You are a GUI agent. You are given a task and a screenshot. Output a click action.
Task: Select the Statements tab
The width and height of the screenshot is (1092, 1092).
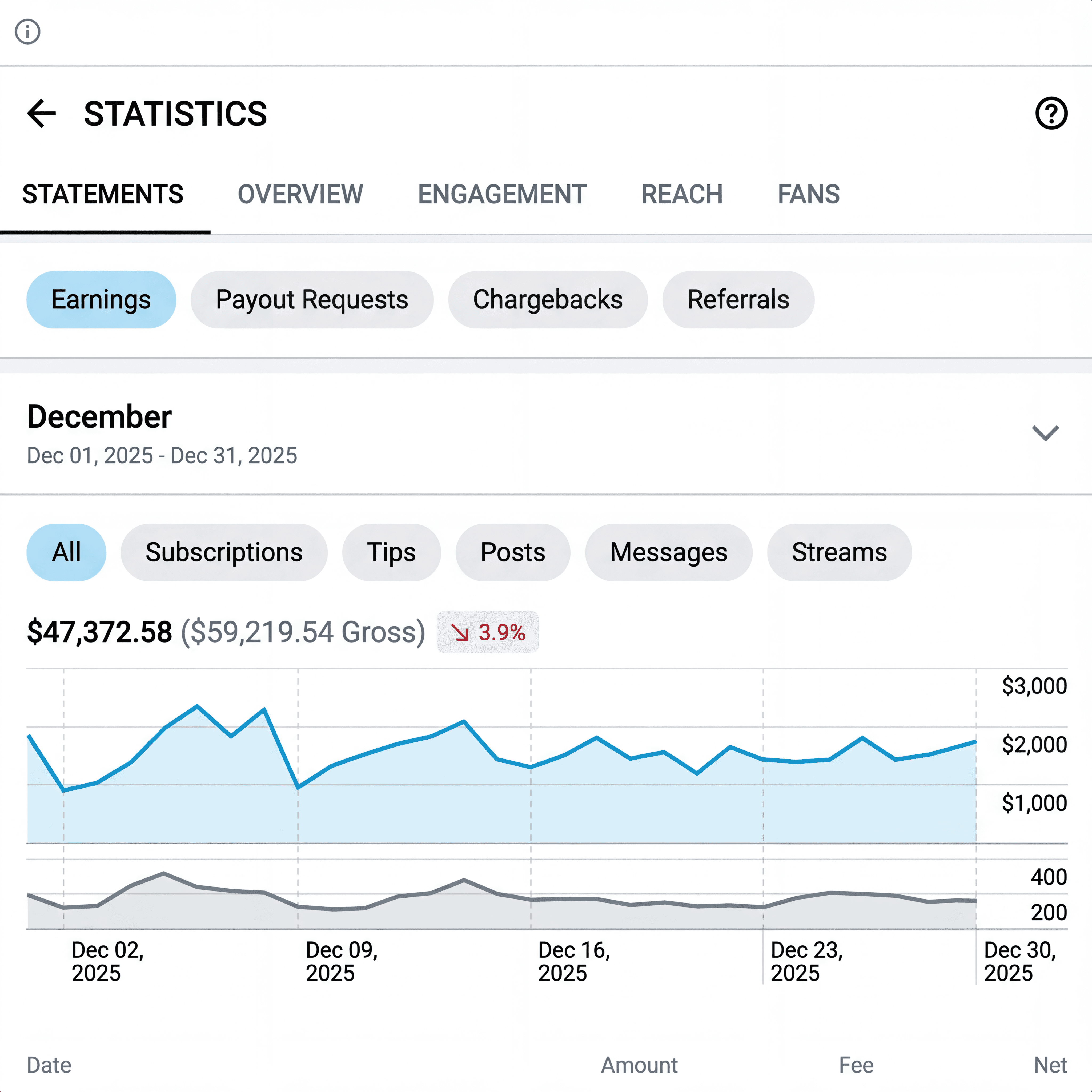point(103,194)
